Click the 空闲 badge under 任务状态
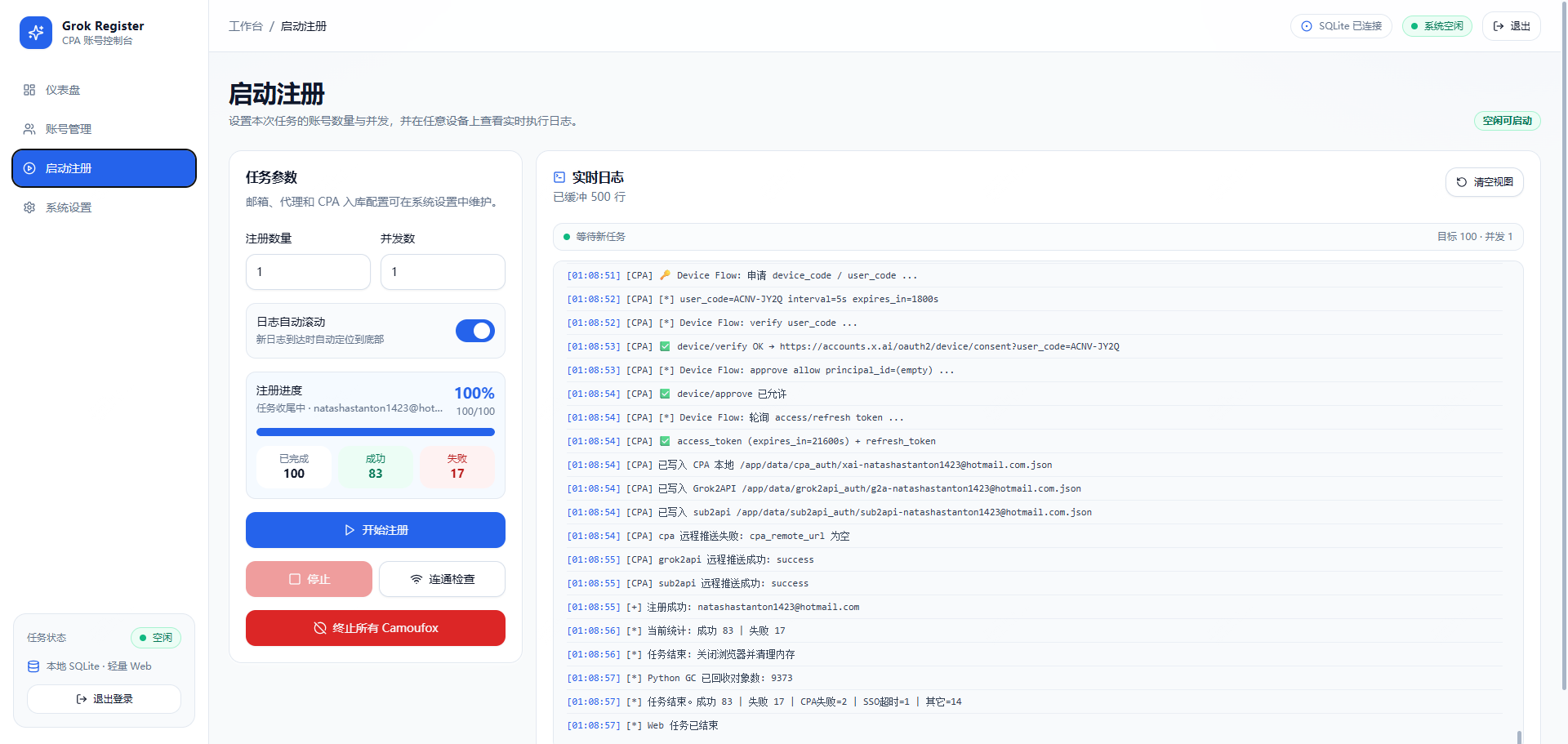This screenshot has width=1568, height=744. (156, 638)
